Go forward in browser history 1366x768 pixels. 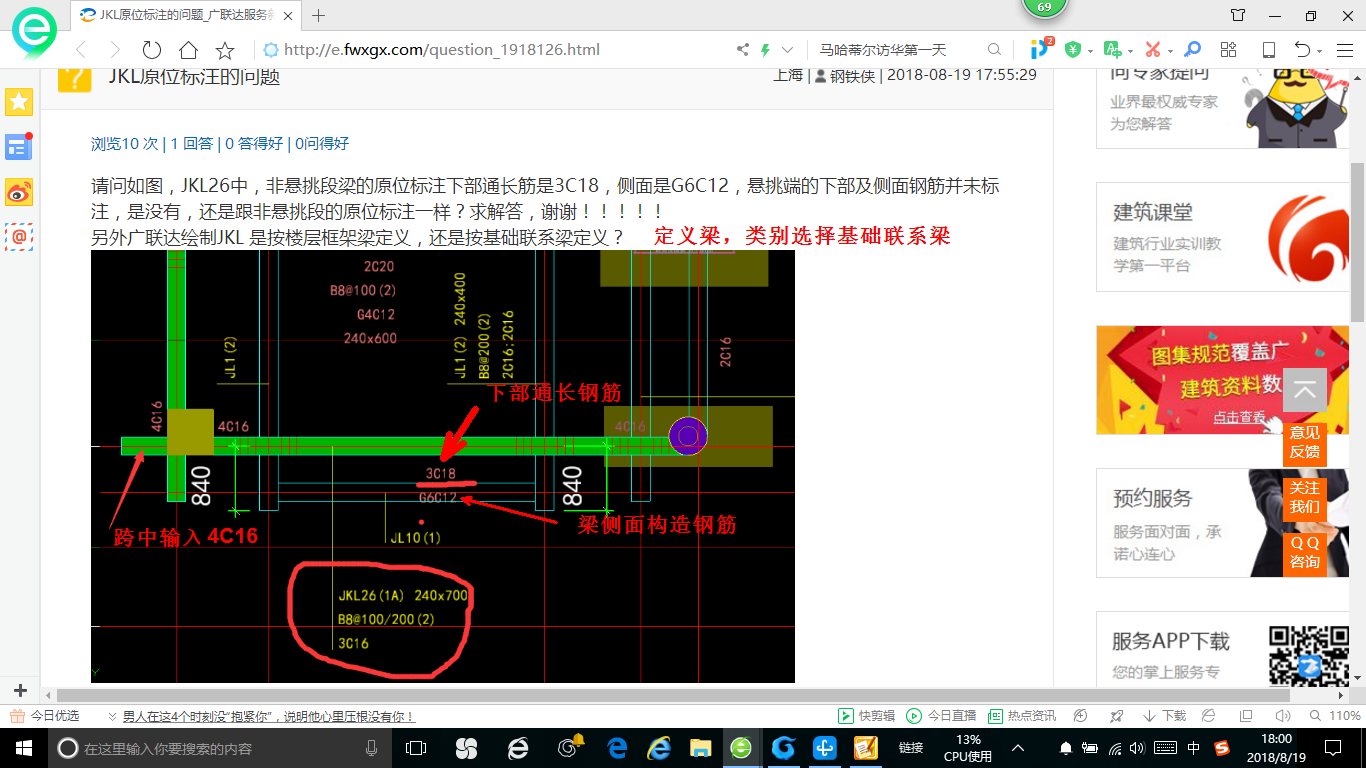[x=115, y=49]
